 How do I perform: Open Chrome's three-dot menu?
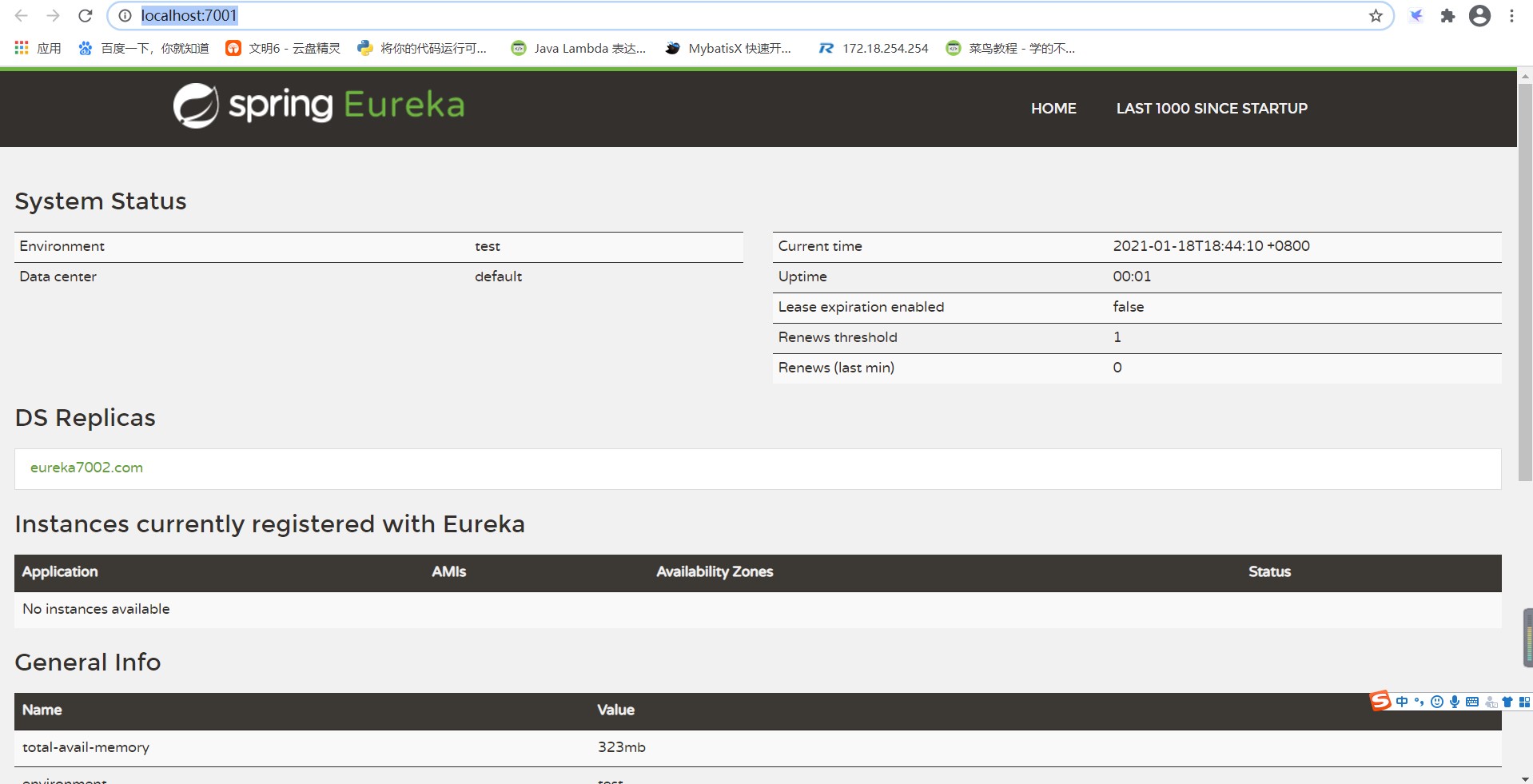(x=1511, y=16)
